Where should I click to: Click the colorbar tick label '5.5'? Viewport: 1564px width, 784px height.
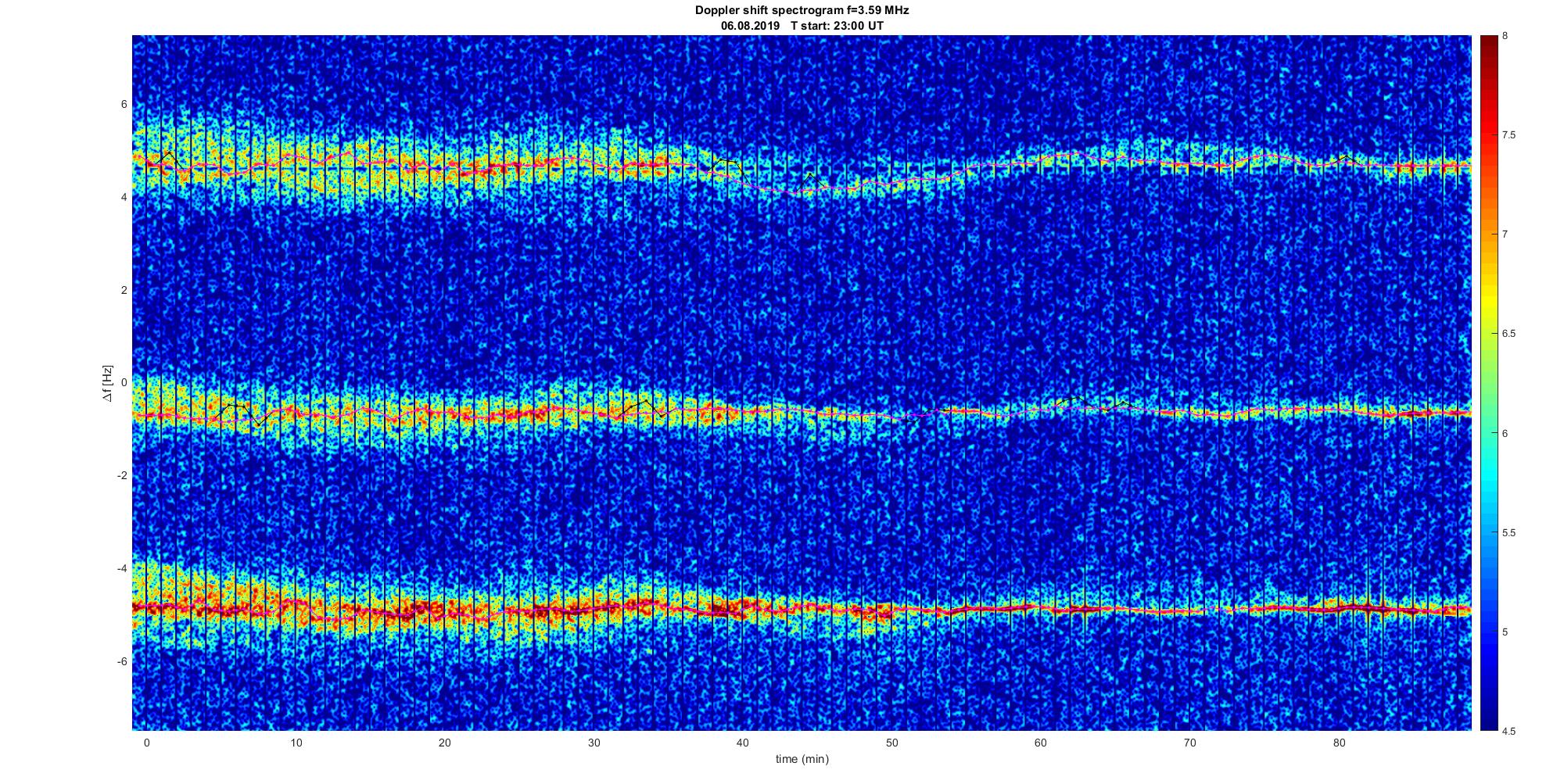click(1508, 532)
